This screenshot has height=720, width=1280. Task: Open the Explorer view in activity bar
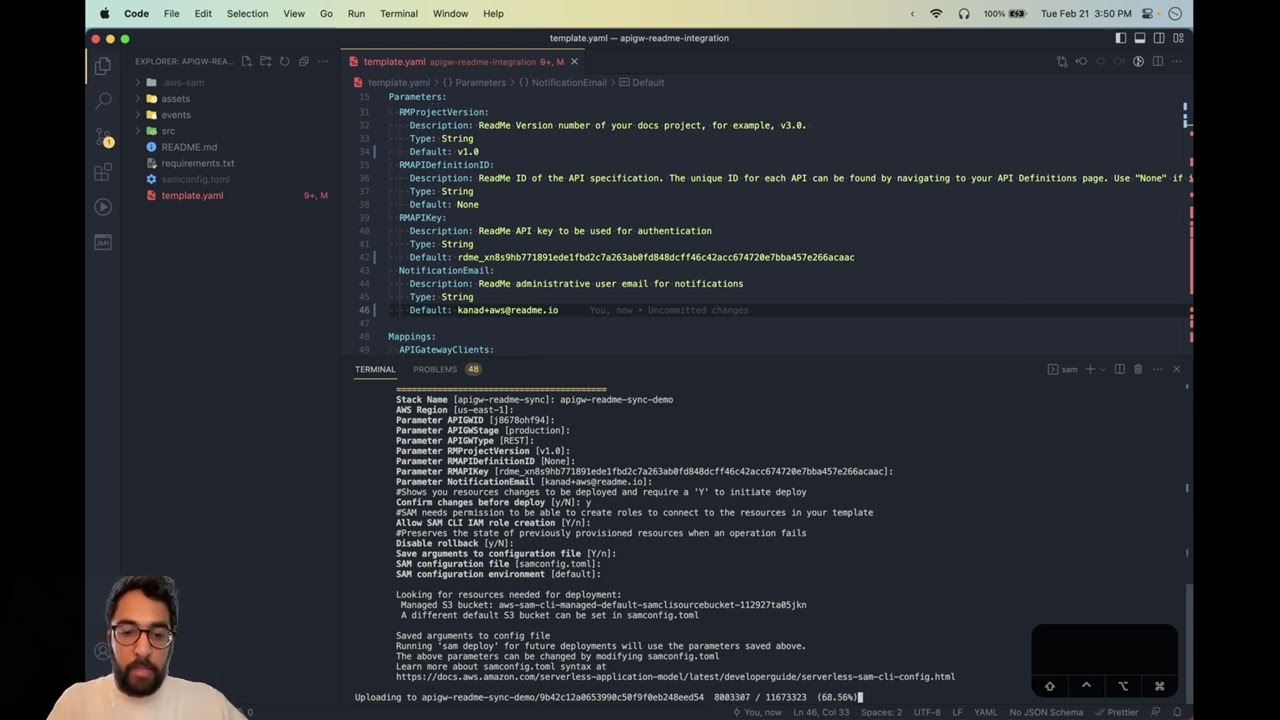coord(102,67)
